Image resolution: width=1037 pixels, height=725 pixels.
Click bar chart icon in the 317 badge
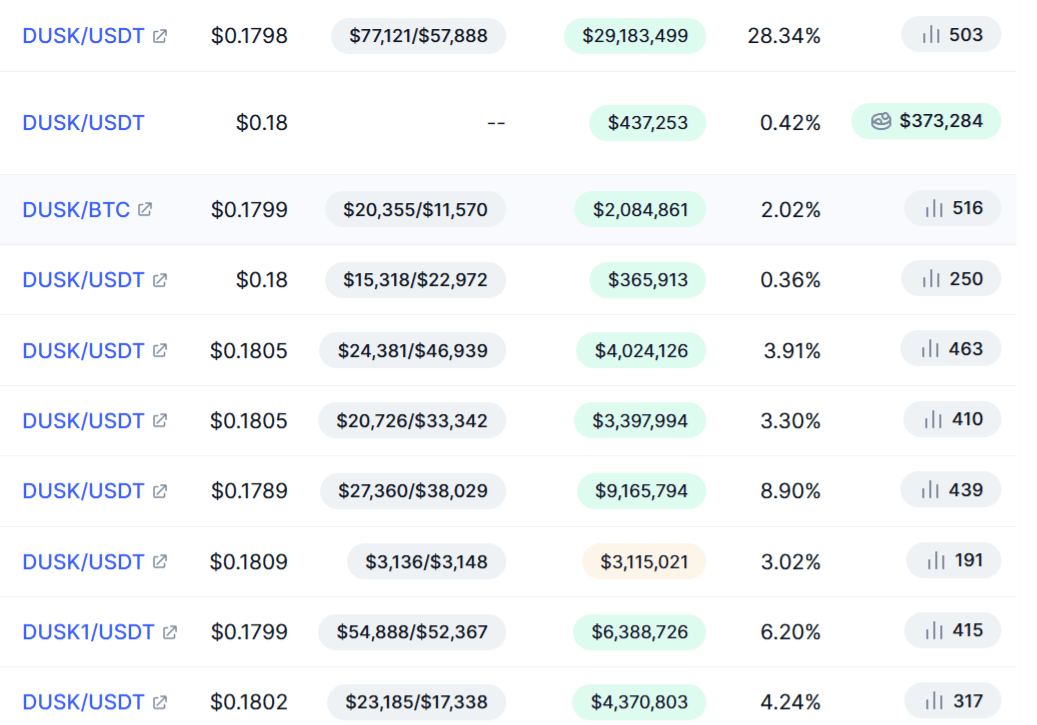(934, 701)
